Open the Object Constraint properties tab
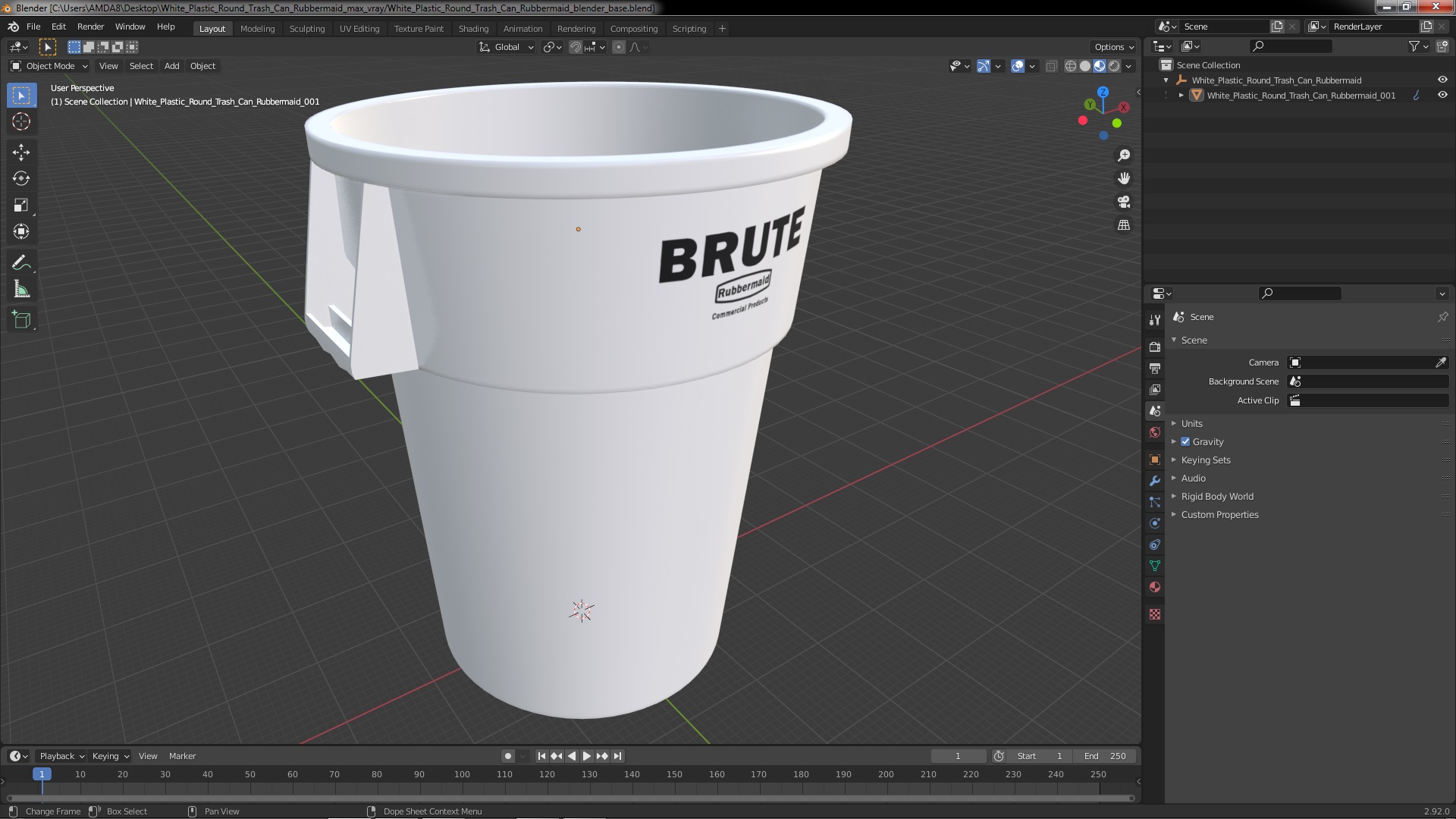 1155,544
